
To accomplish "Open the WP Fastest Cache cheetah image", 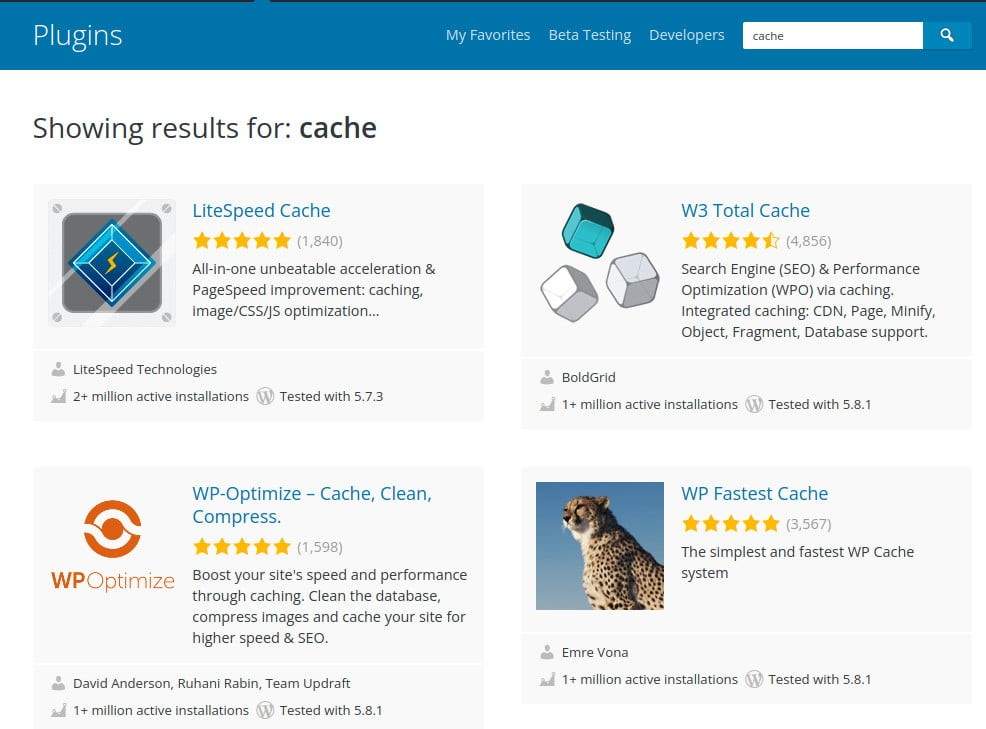I will (600, 545).
